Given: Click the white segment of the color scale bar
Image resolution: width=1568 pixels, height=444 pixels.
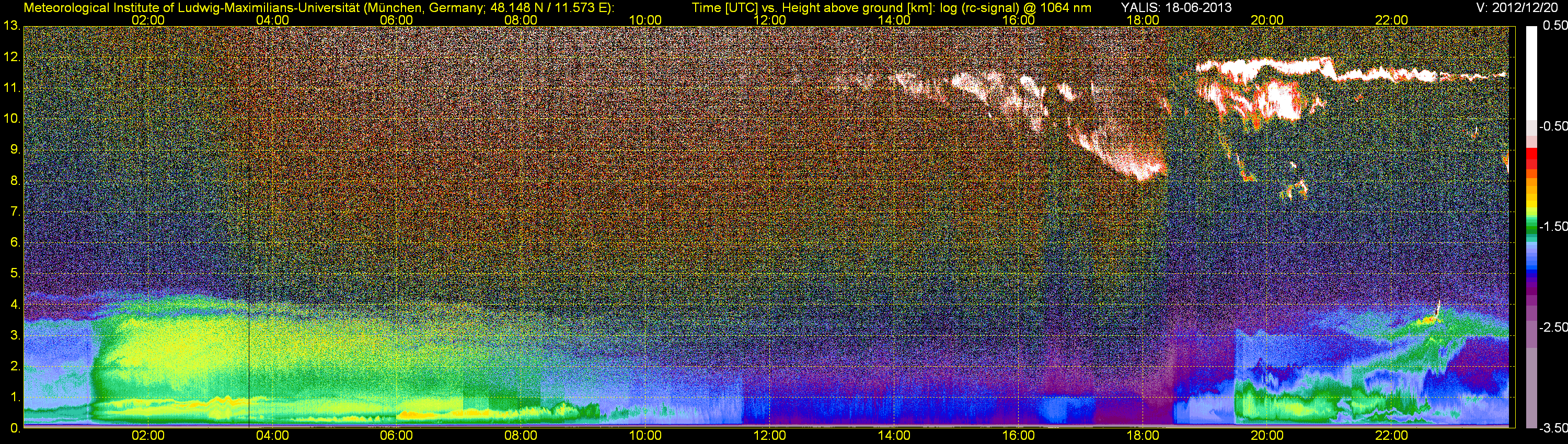Looking at the screenshot, I should click(x=1531, y=73).
